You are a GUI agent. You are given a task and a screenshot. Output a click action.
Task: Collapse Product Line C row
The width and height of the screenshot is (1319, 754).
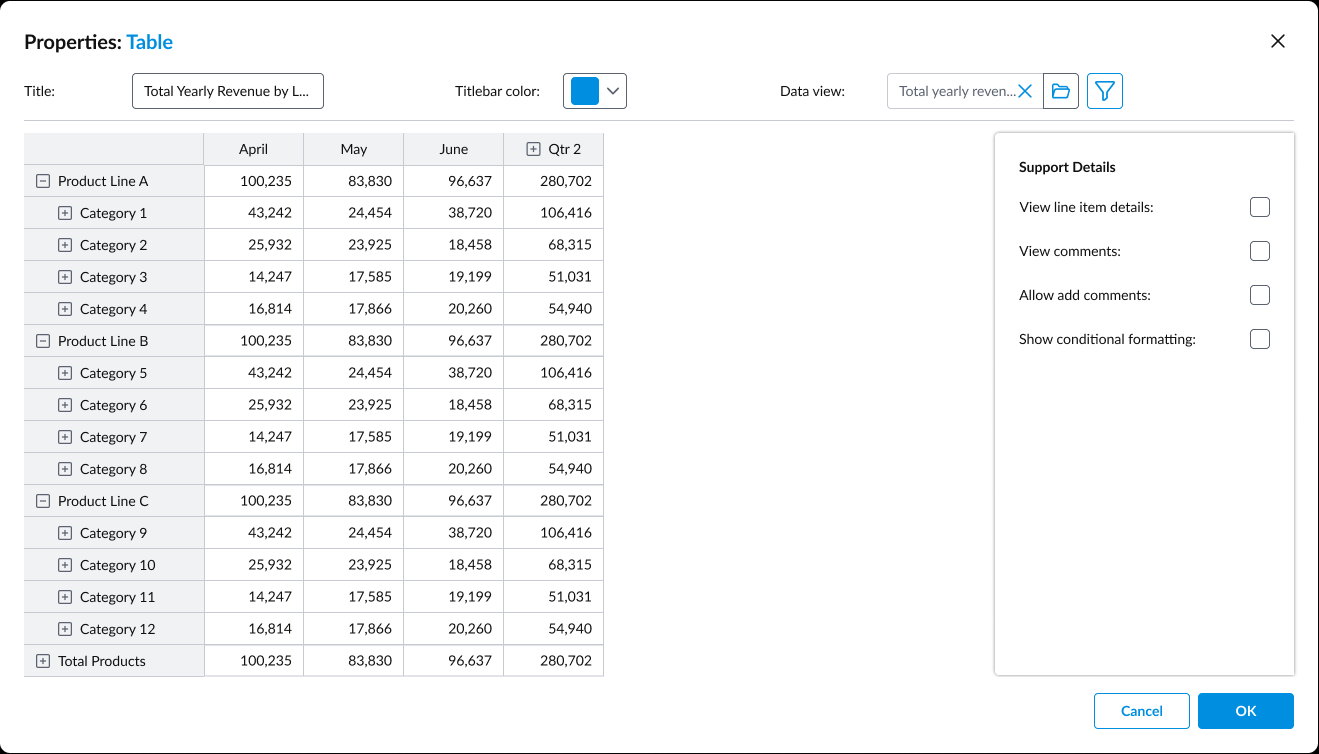coord(43,501)
